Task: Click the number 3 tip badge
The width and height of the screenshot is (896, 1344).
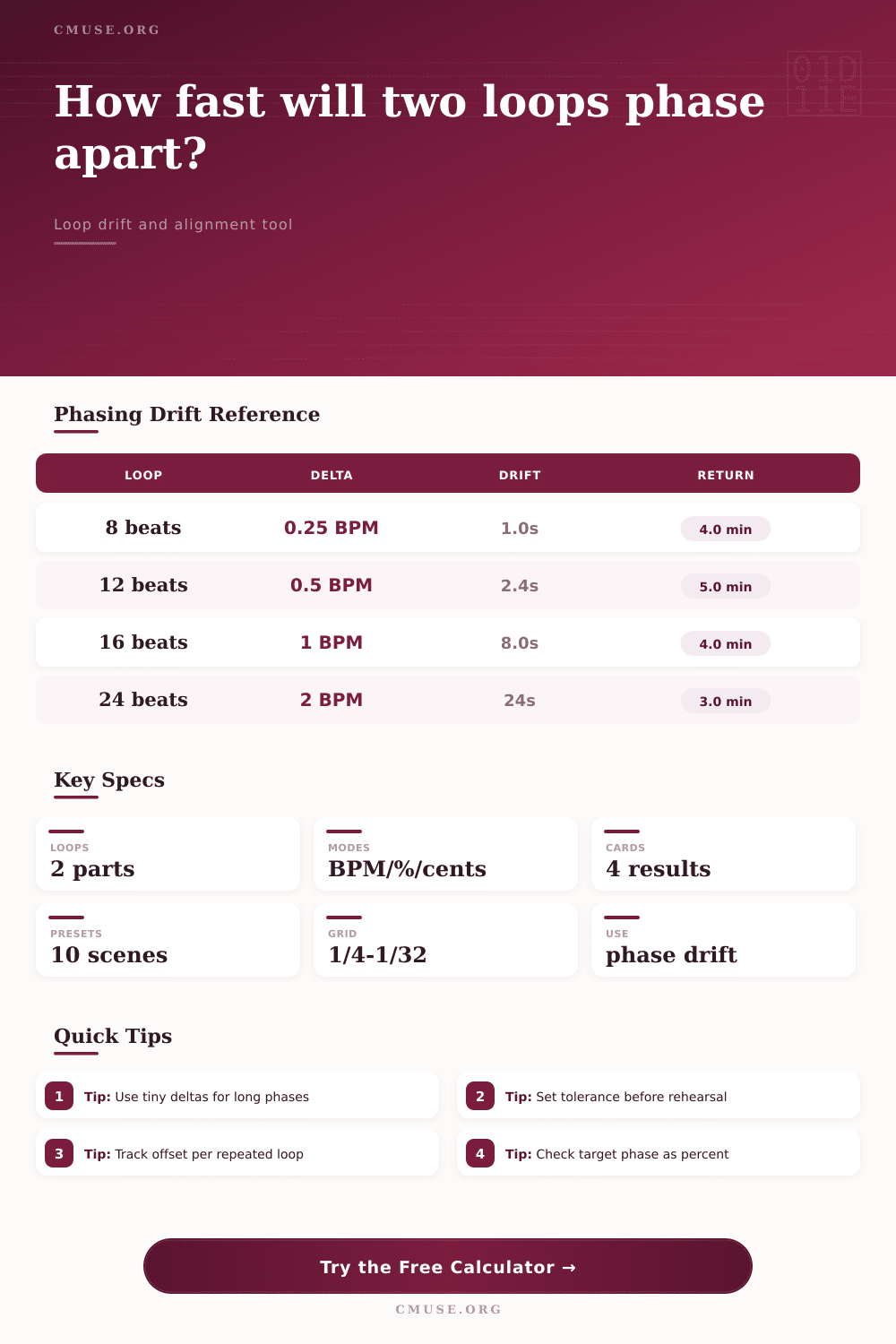Action: click(x=59, y=1153)
